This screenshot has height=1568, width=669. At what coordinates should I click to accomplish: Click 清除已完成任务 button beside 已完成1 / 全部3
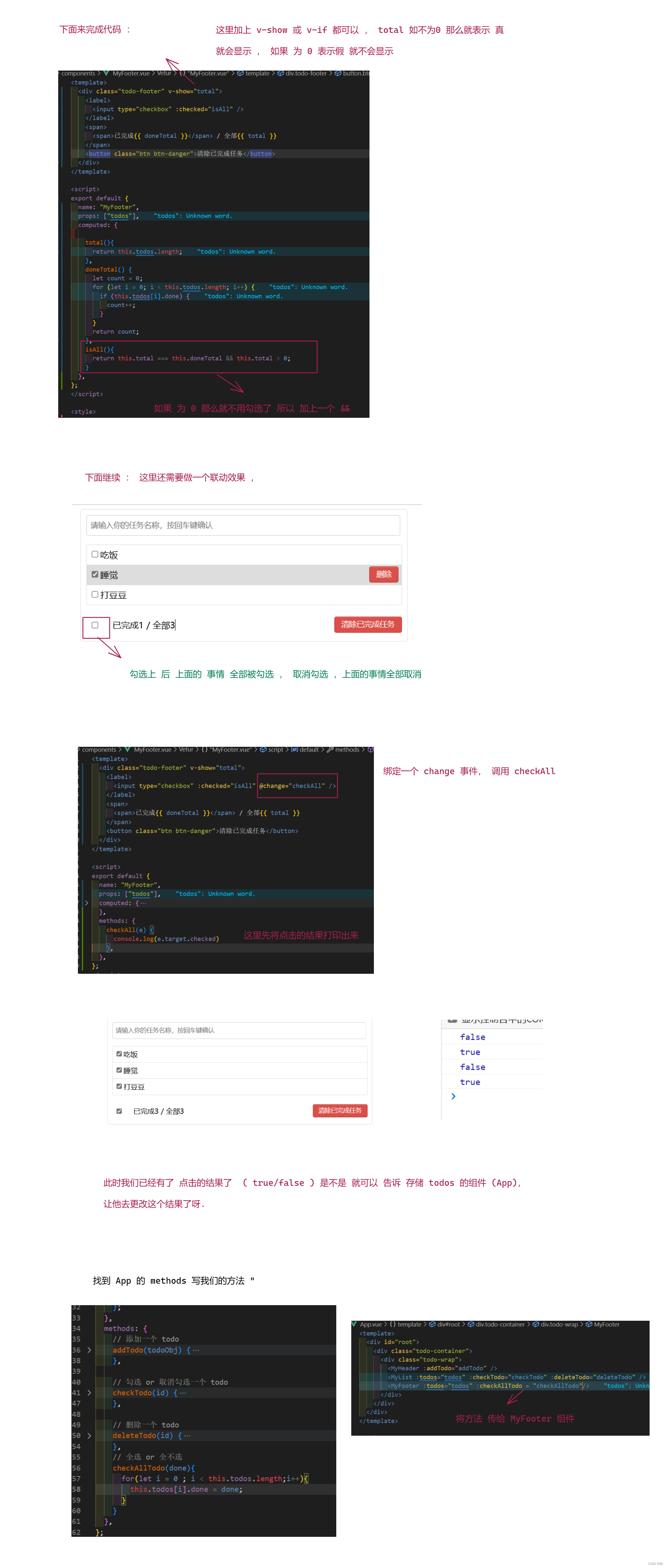pos(368,624)
